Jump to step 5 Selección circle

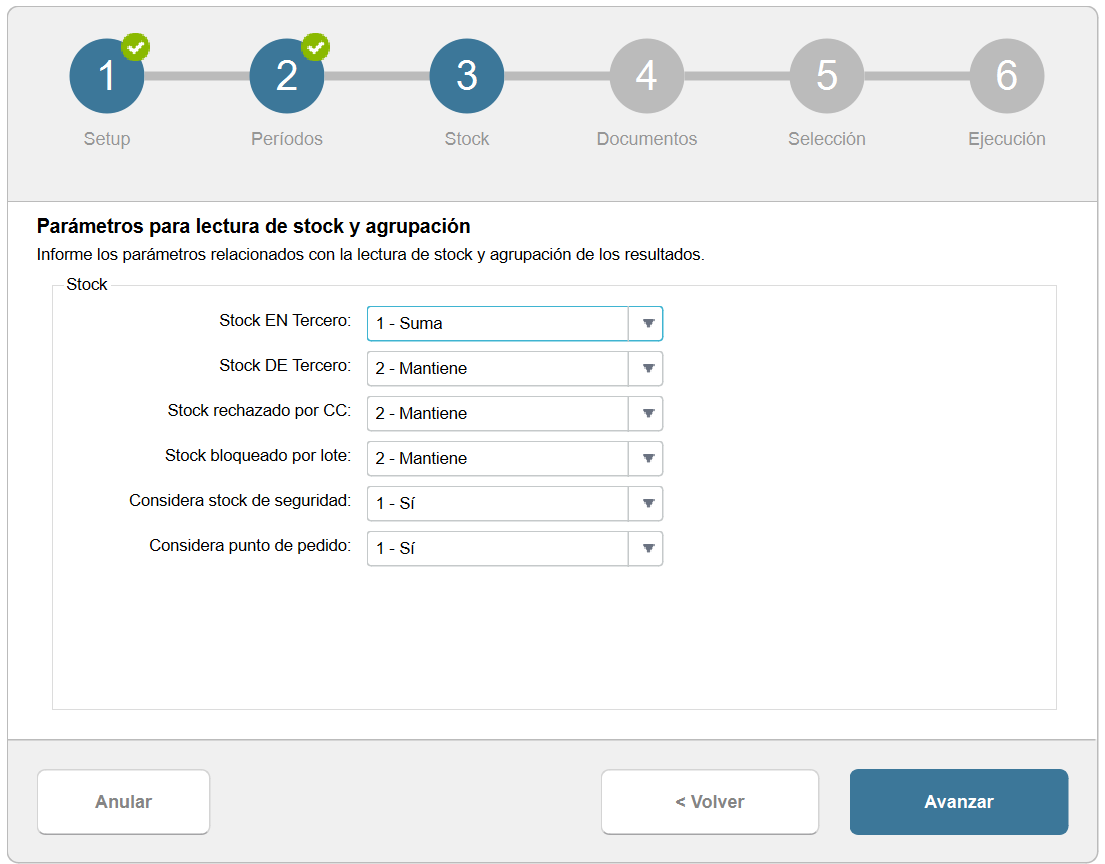(x=827, y=75)
